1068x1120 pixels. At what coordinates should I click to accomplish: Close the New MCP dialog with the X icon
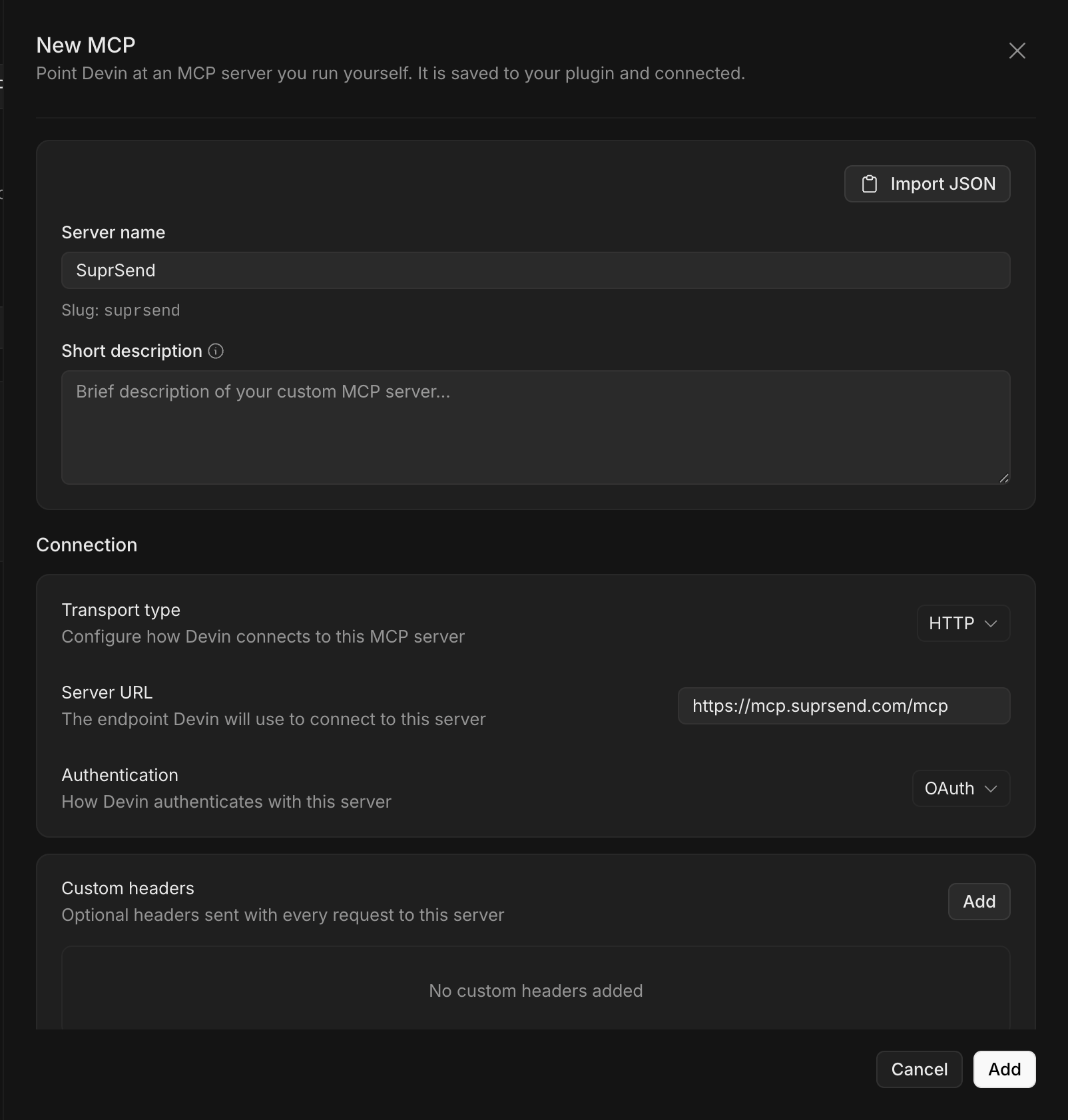point(1017,51)
